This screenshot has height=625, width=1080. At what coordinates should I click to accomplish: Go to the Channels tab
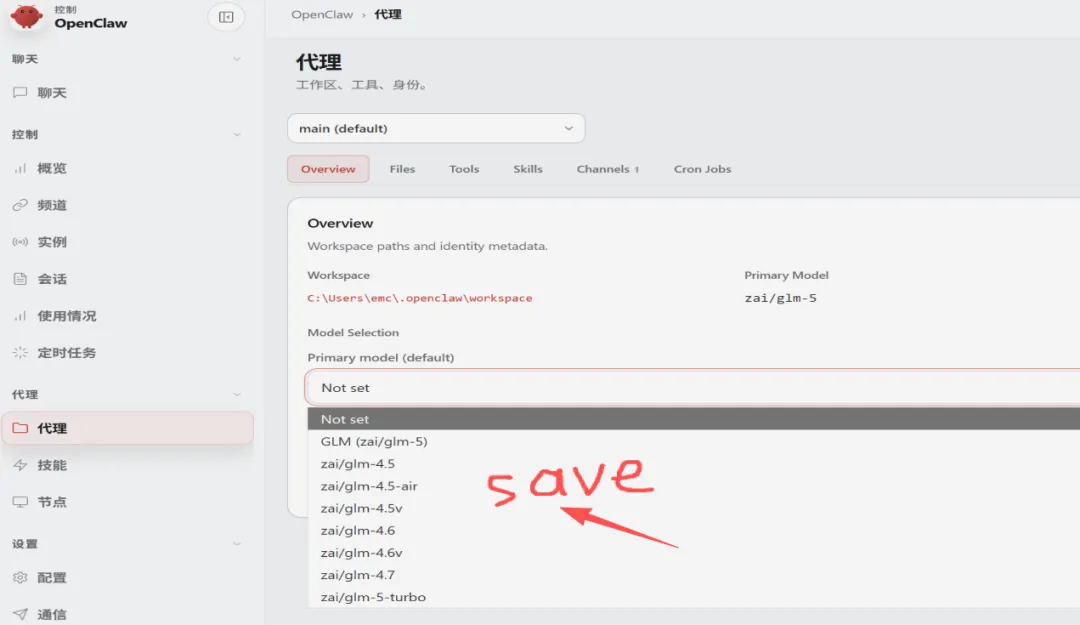click(608, 169)
